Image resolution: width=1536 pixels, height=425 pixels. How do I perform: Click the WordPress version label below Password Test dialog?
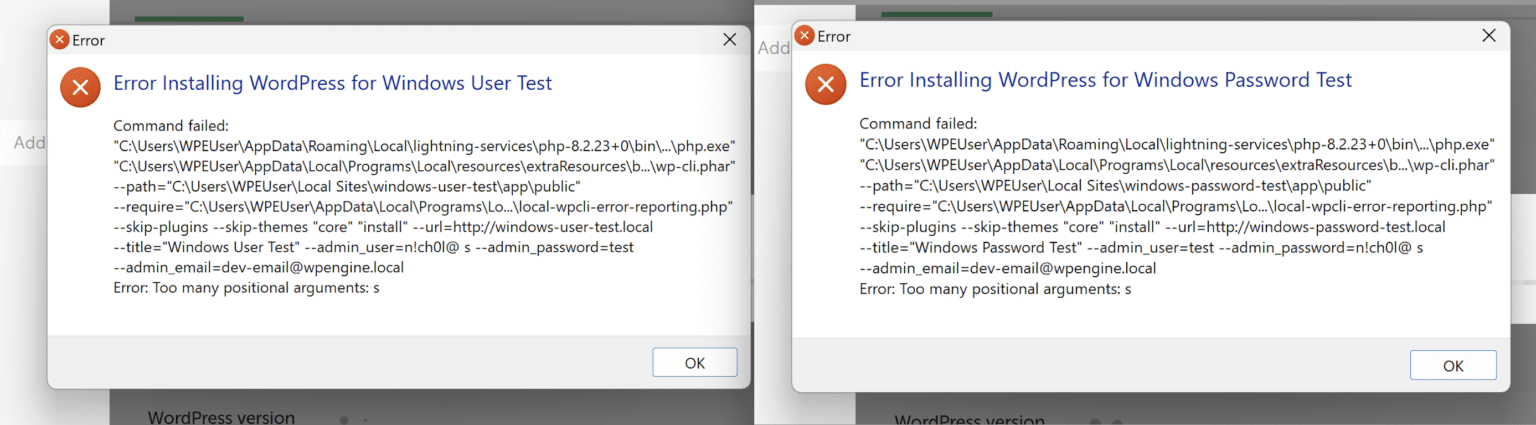pos(967,420)
